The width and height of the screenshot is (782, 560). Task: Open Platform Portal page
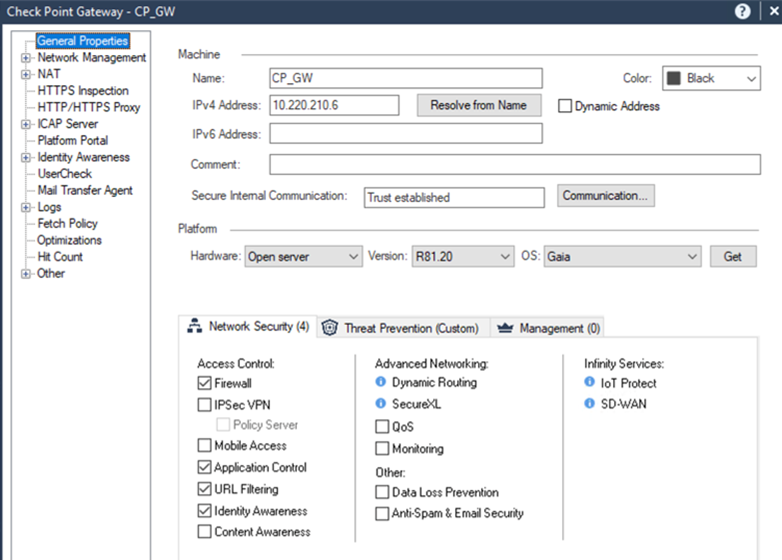click(73, 141)
